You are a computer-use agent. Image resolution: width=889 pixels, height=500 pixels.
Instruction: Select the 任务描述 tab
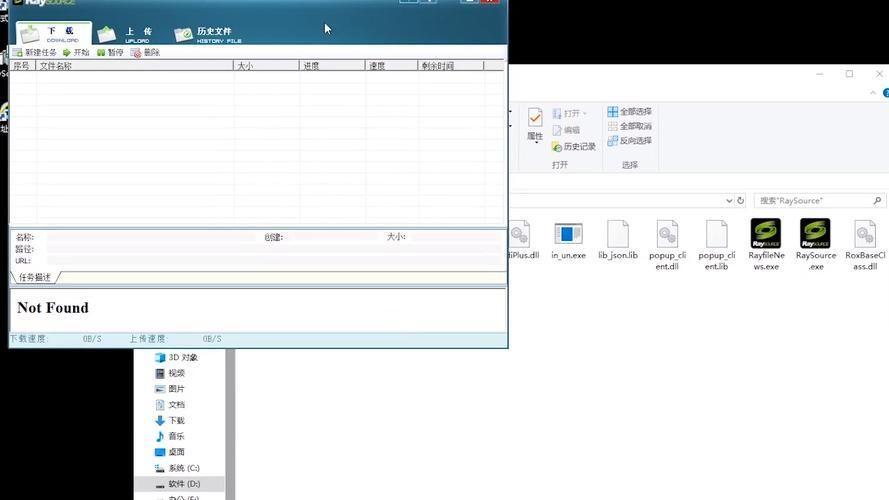pyautogui.click(x=35, y=277)
